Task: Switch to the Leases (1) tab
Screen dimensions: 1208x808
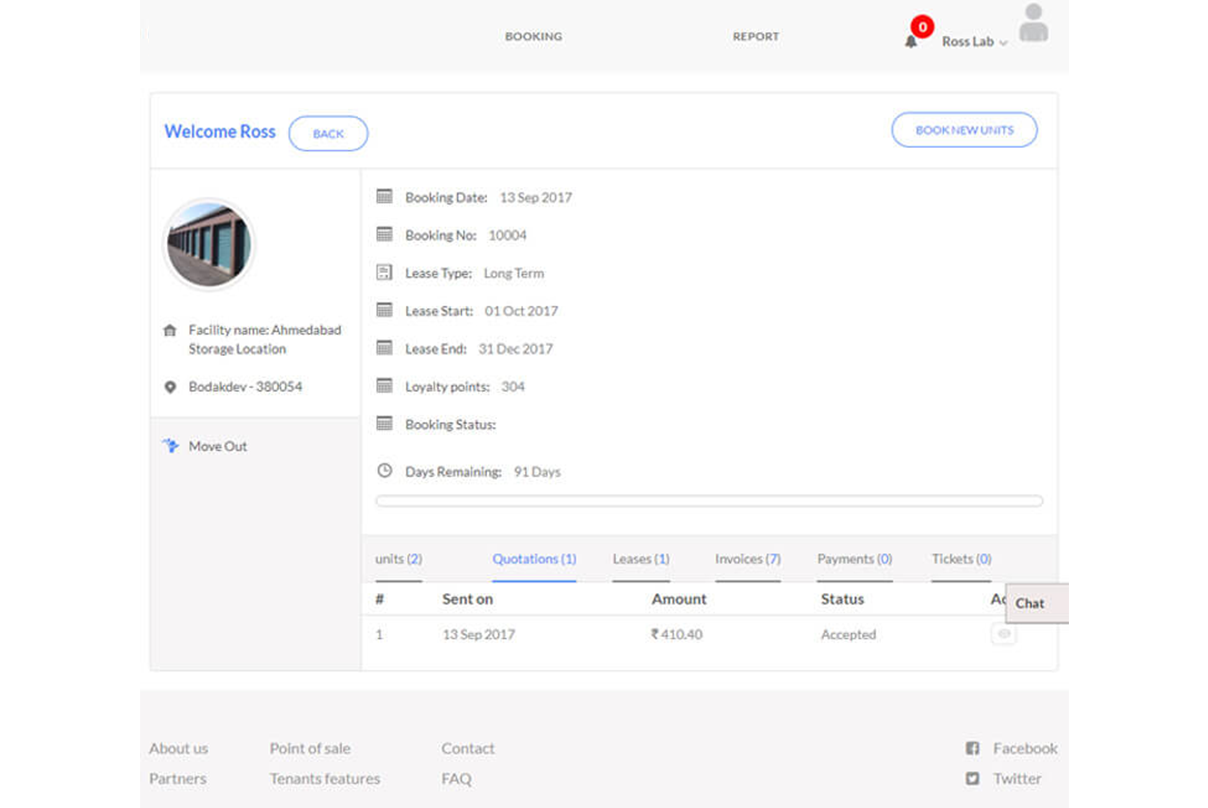Action: 641,559
